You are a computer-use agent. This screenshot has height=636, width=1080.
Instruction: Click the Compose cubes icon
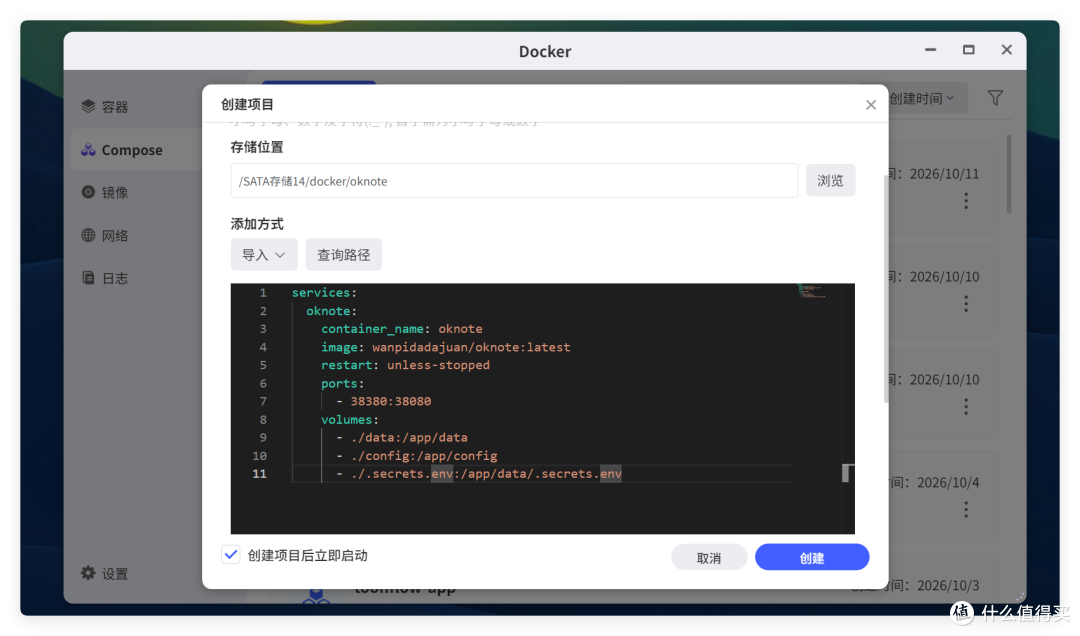tap(88, 150)
